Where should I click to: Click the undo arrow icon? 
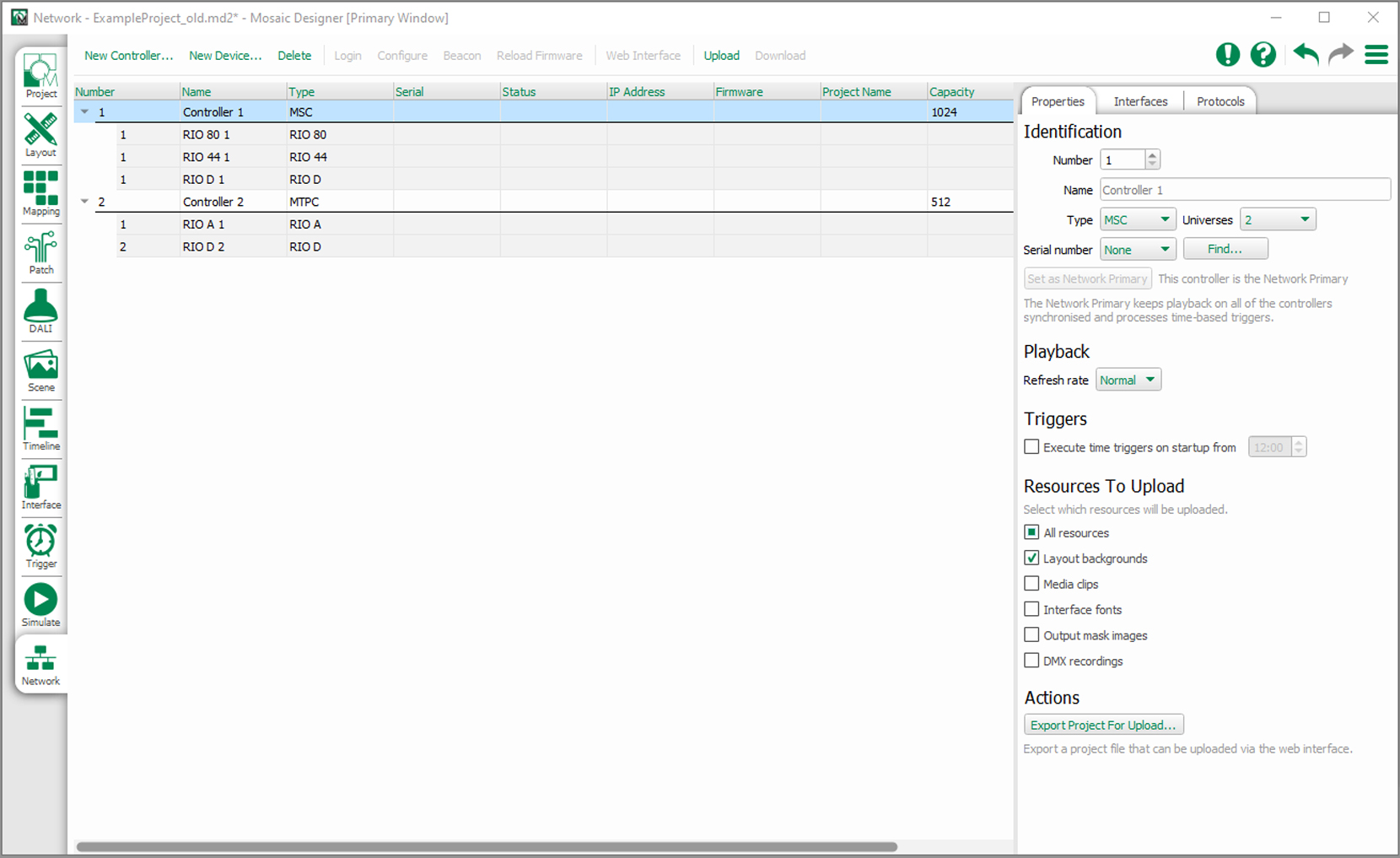(1306, 55)
